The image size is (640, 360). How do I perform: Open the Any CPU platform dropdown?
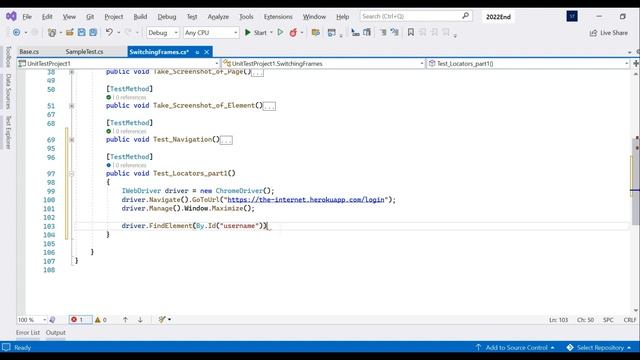(x=211, y=32)
